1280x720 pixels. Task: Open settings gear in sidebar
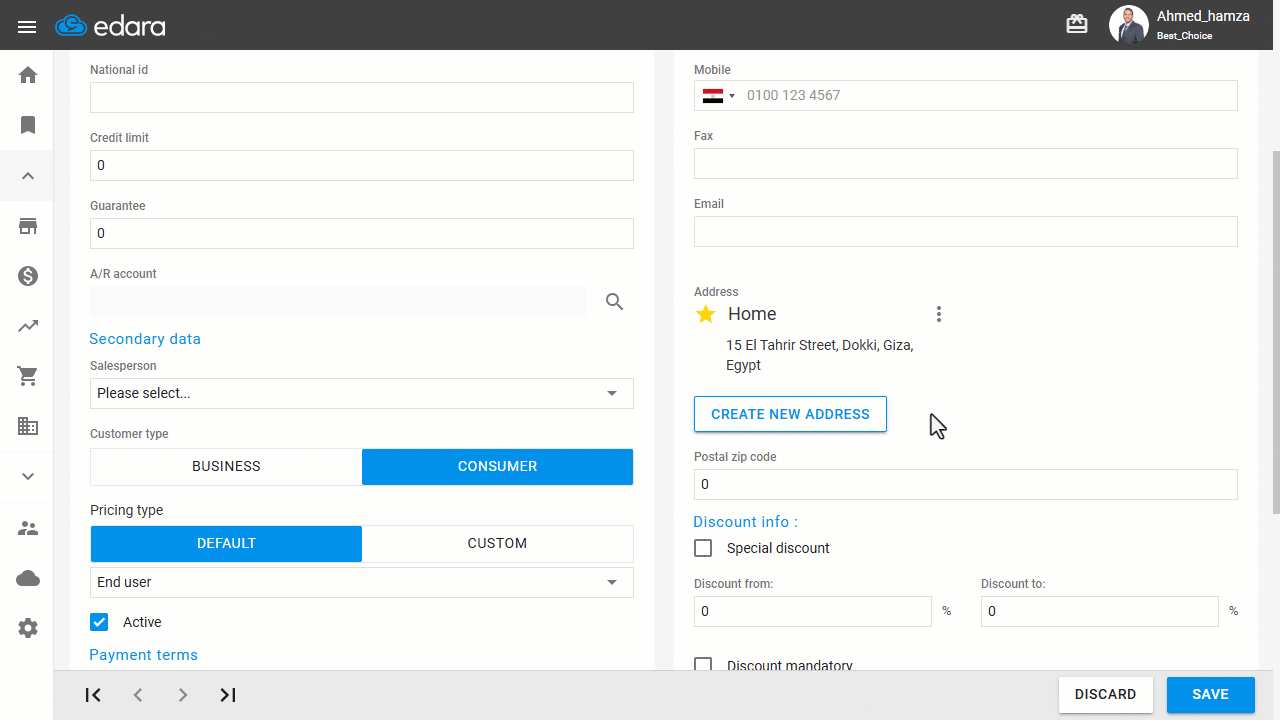coord(28,628)
